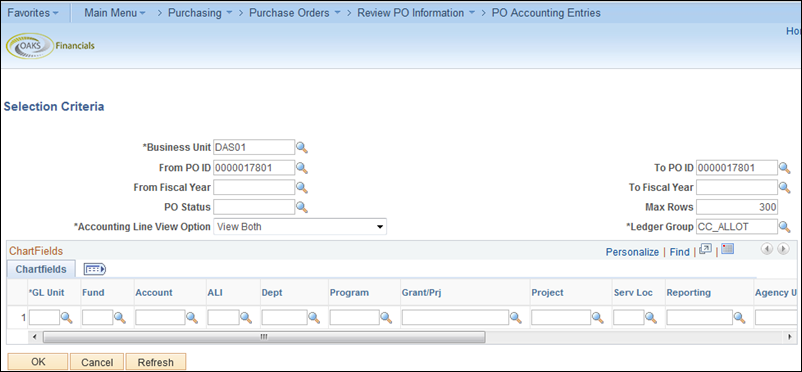Click the Max Rows field
This screenshot has width=802, height=372.
(x=737, y=207)
